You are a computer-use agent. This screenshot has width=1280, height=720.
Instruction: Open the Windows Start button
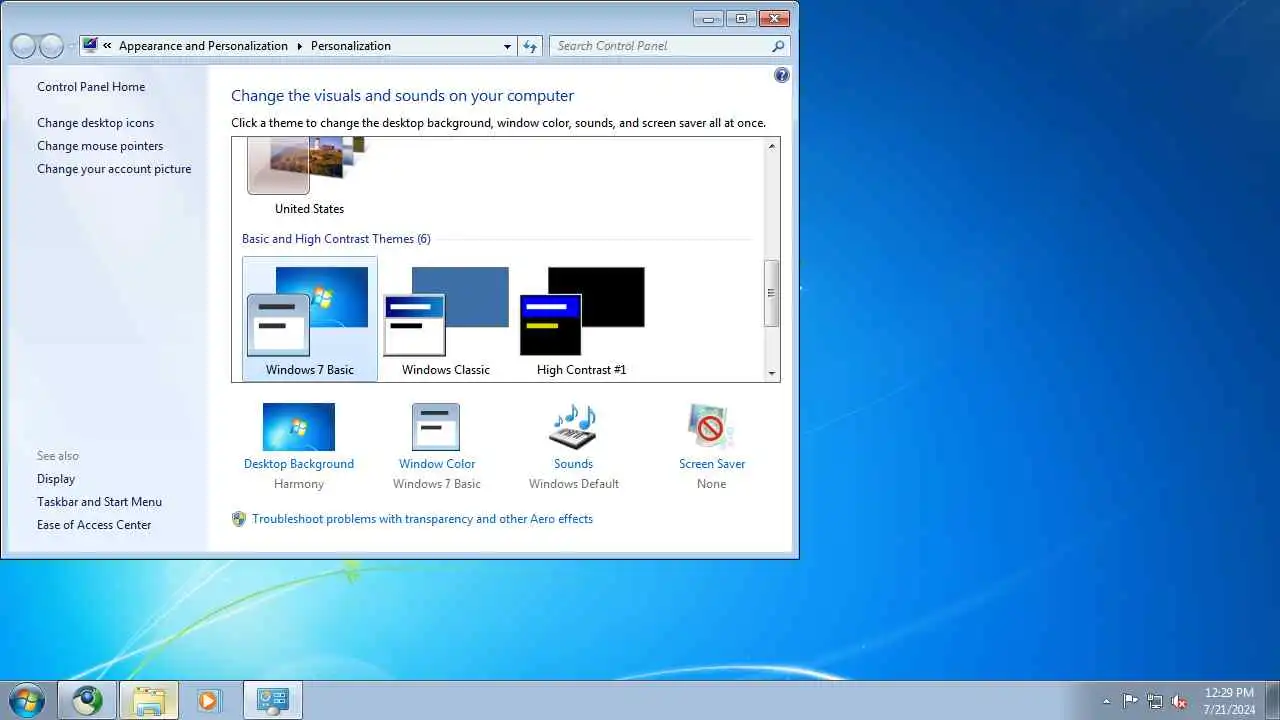(27, 700)
